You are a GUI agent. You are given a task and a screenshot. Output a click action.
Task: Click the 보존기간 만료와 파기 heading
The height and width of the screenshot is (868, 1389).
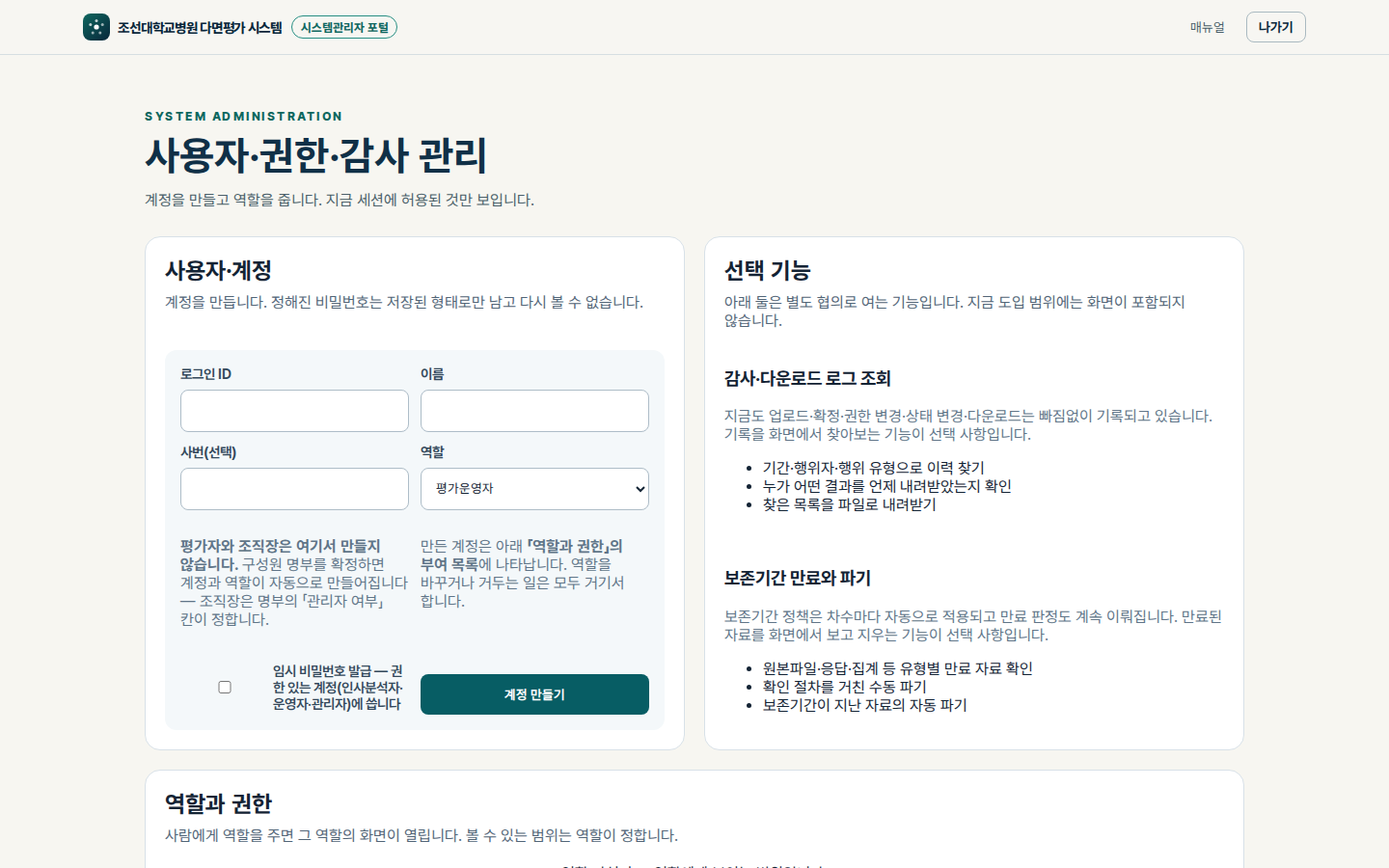(798, 578)
